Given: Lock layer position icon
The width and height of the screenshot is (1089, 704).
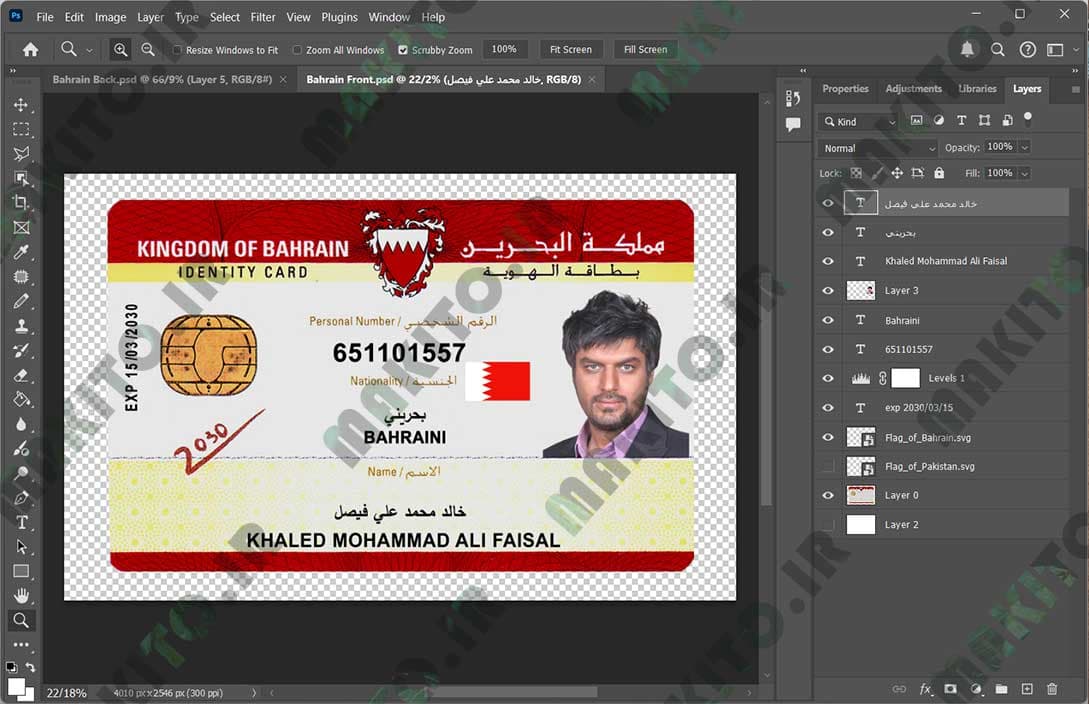Looking at the screenshot, I should [x=897, y=173].
